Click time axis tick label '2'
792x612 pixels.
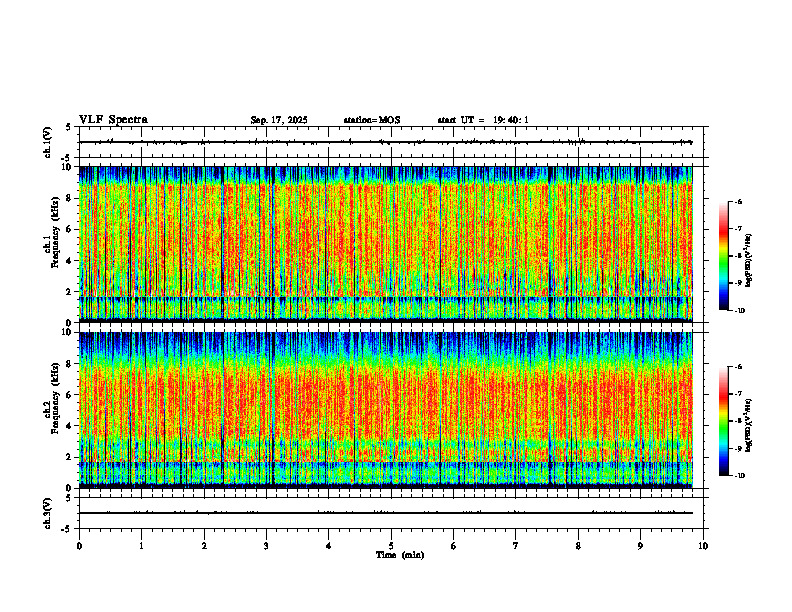click(204, 546)
